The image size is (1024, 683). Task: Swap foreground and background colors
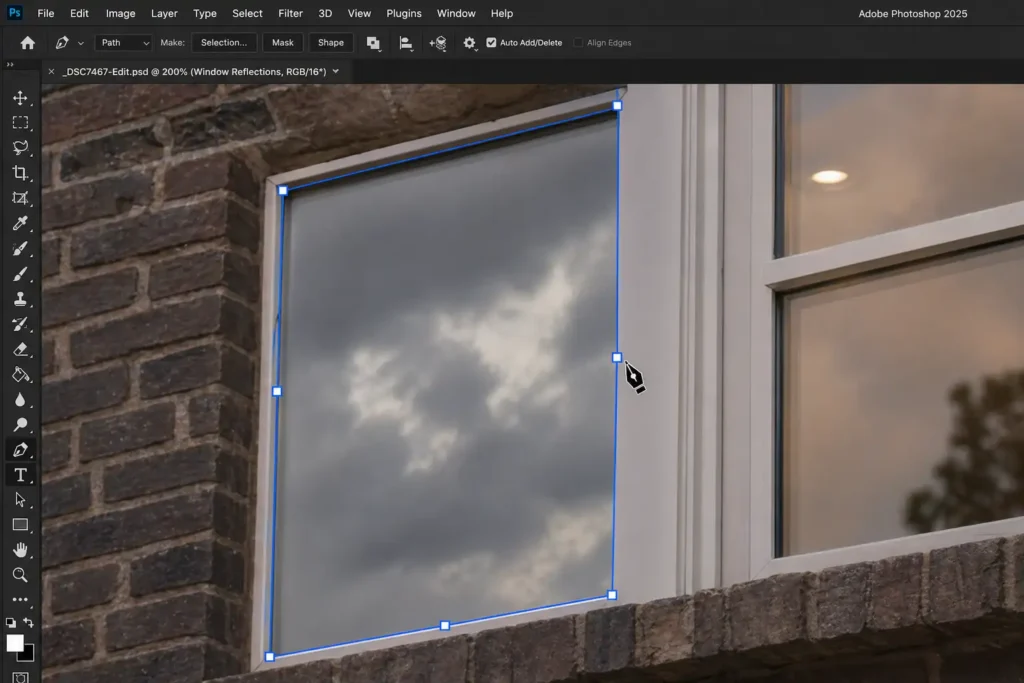(29, 623)
